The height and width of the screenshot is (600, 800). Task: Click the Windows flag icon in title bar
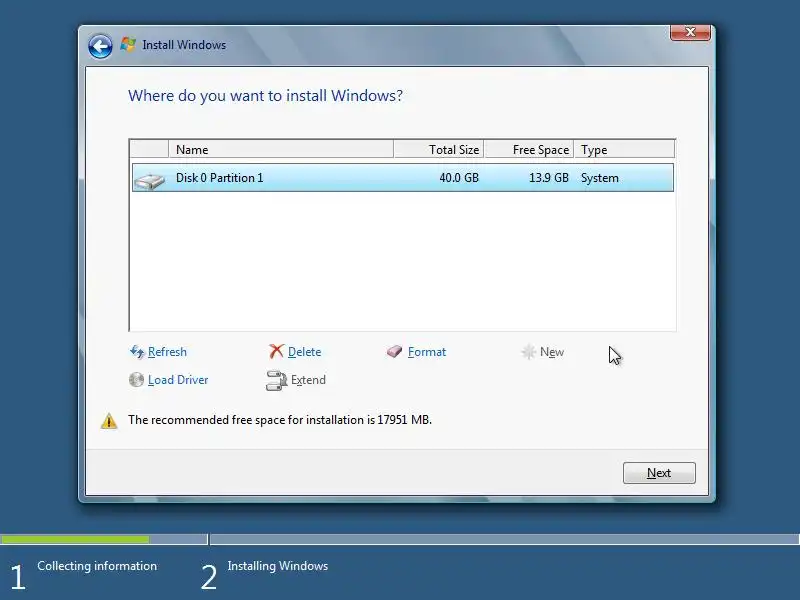click(128, 44)
